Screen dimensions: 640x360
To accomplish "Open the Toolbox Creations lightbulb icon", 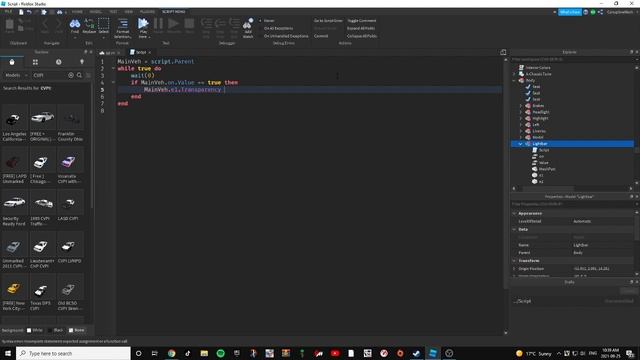I will [x=82, y=62].
